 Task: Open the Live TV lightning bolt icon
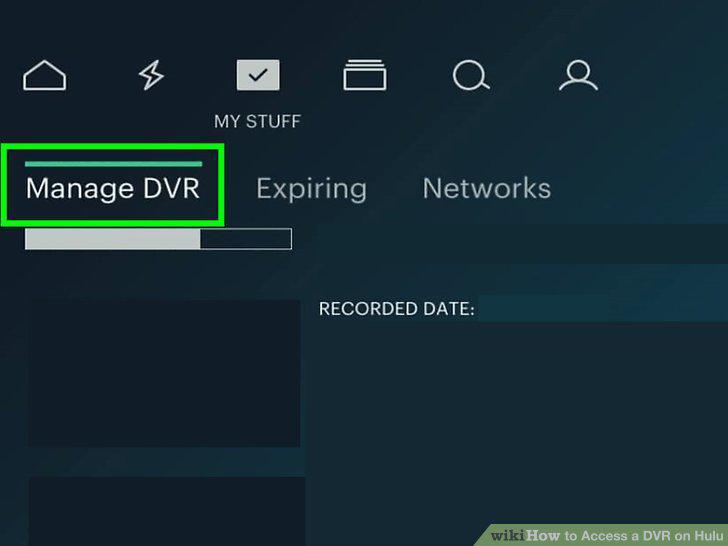(151, 75)
